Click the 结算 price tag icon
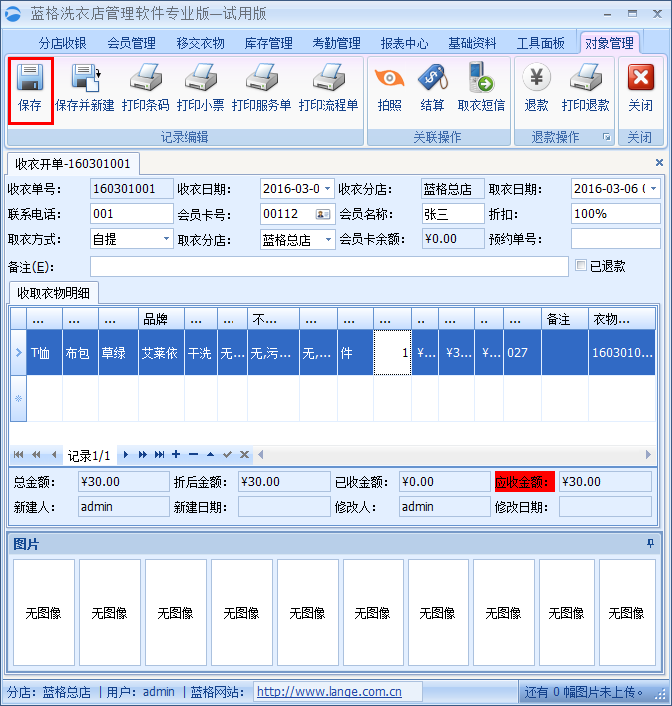672x706 pixels. [x=432, y=77]
